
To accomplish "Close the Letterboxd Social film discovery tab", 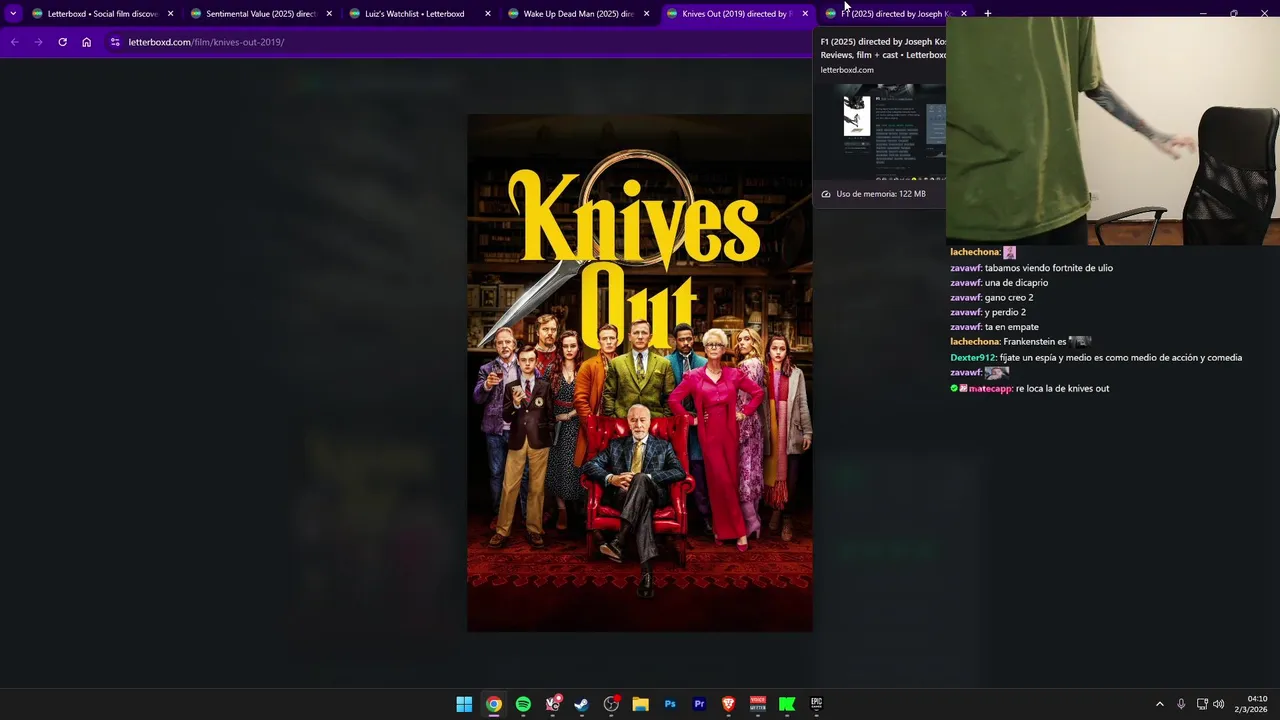I will tap(170, 14).
